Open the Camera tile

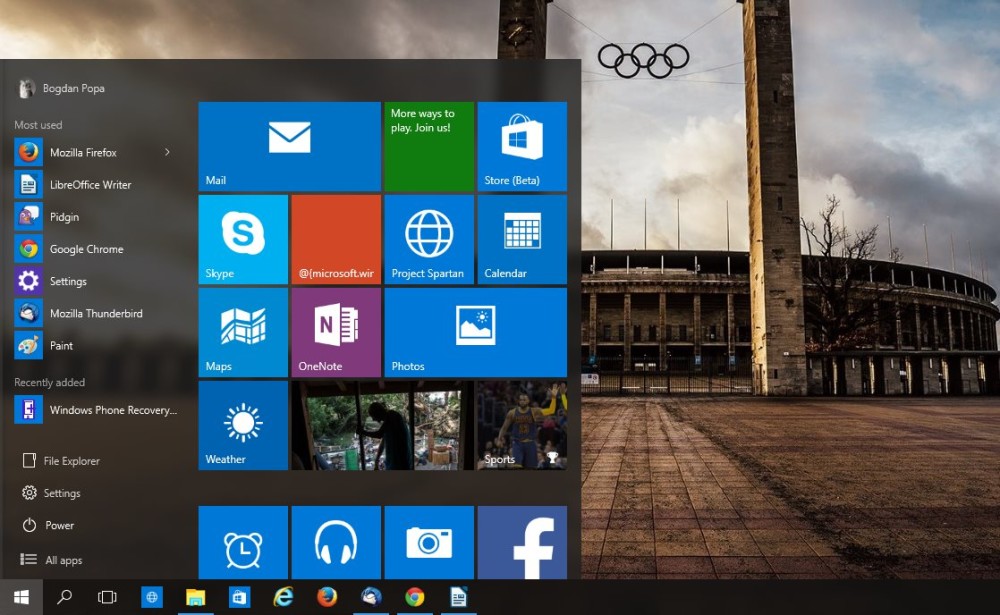429,542
